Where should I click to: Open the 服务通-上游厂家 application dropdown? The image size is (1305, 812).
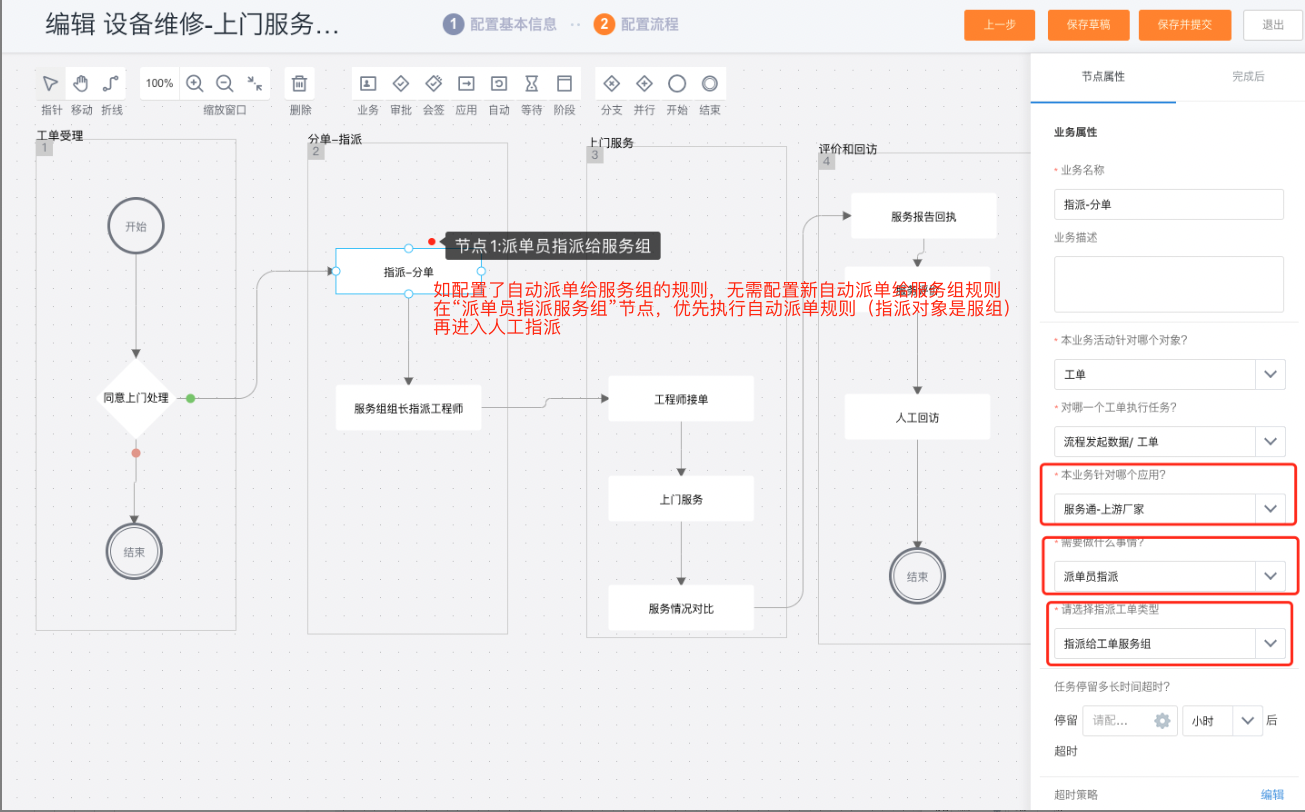(x=1169, y=509)
